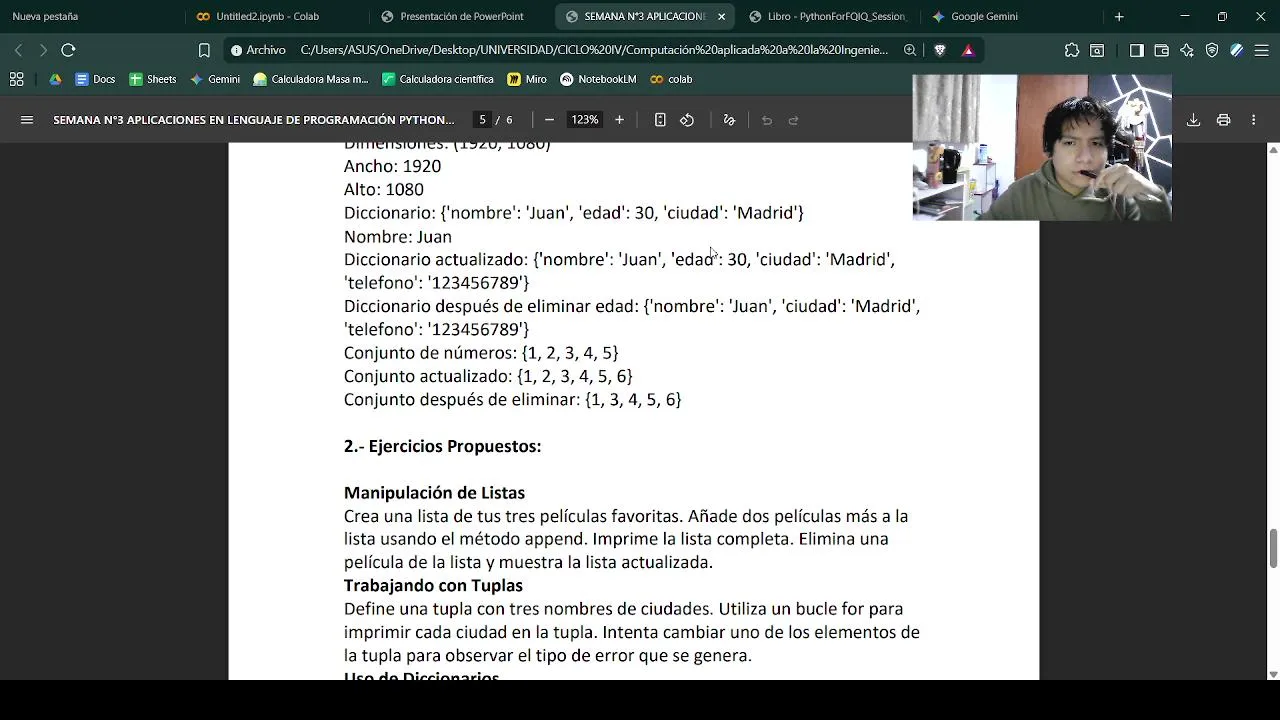Bookmark this page
Viewport: 1280px width, 720px height.
coord(204,50)
